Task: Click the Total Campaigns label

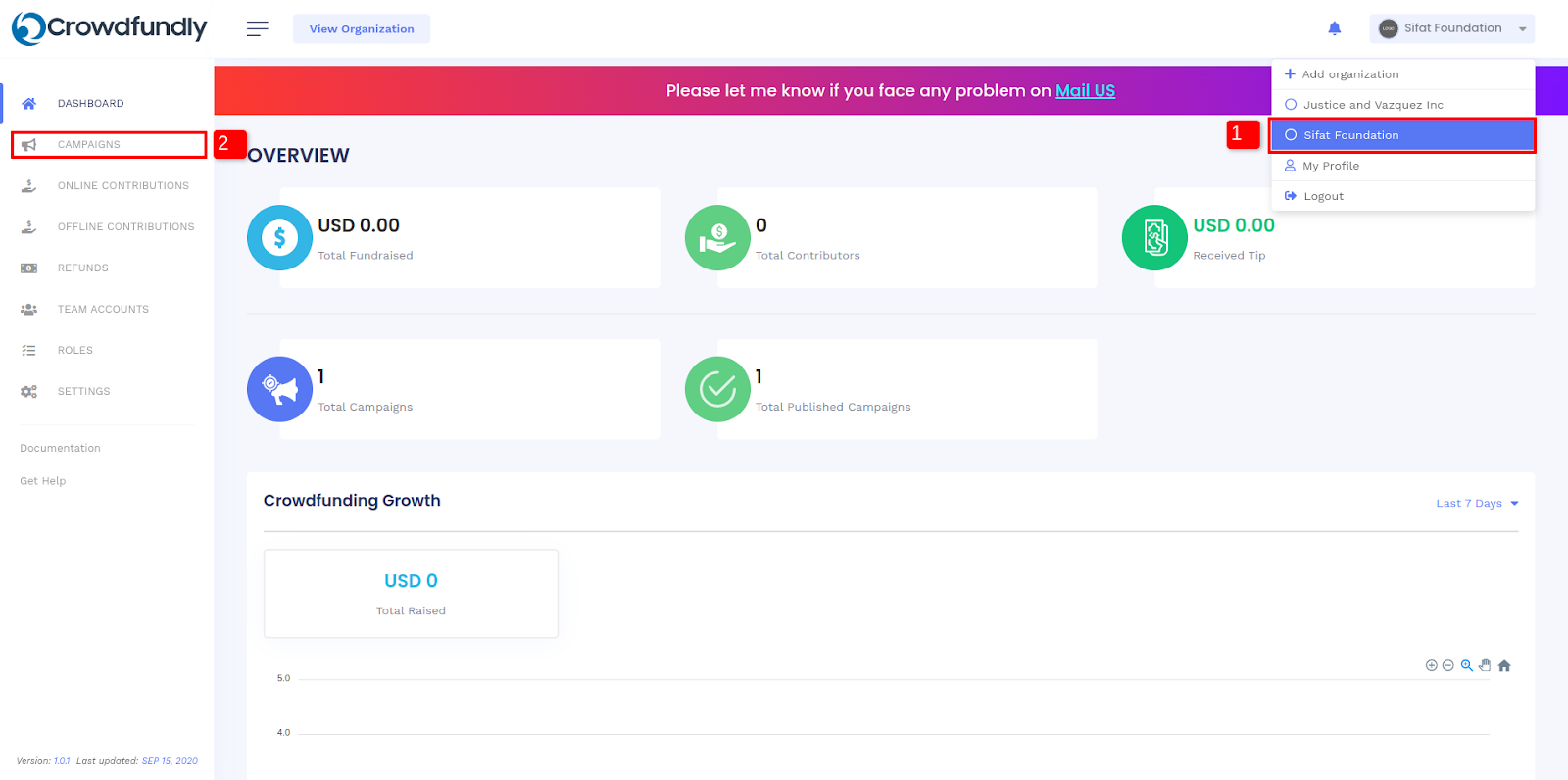Action: tap(366, 408)
